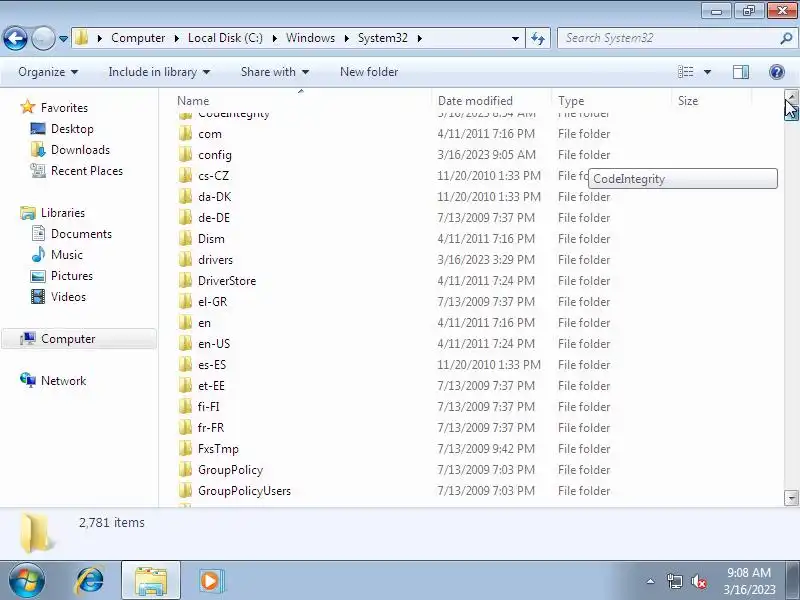Open the Organize menu
This screenshot has height=600, width=800.
[x=48, y=72]
